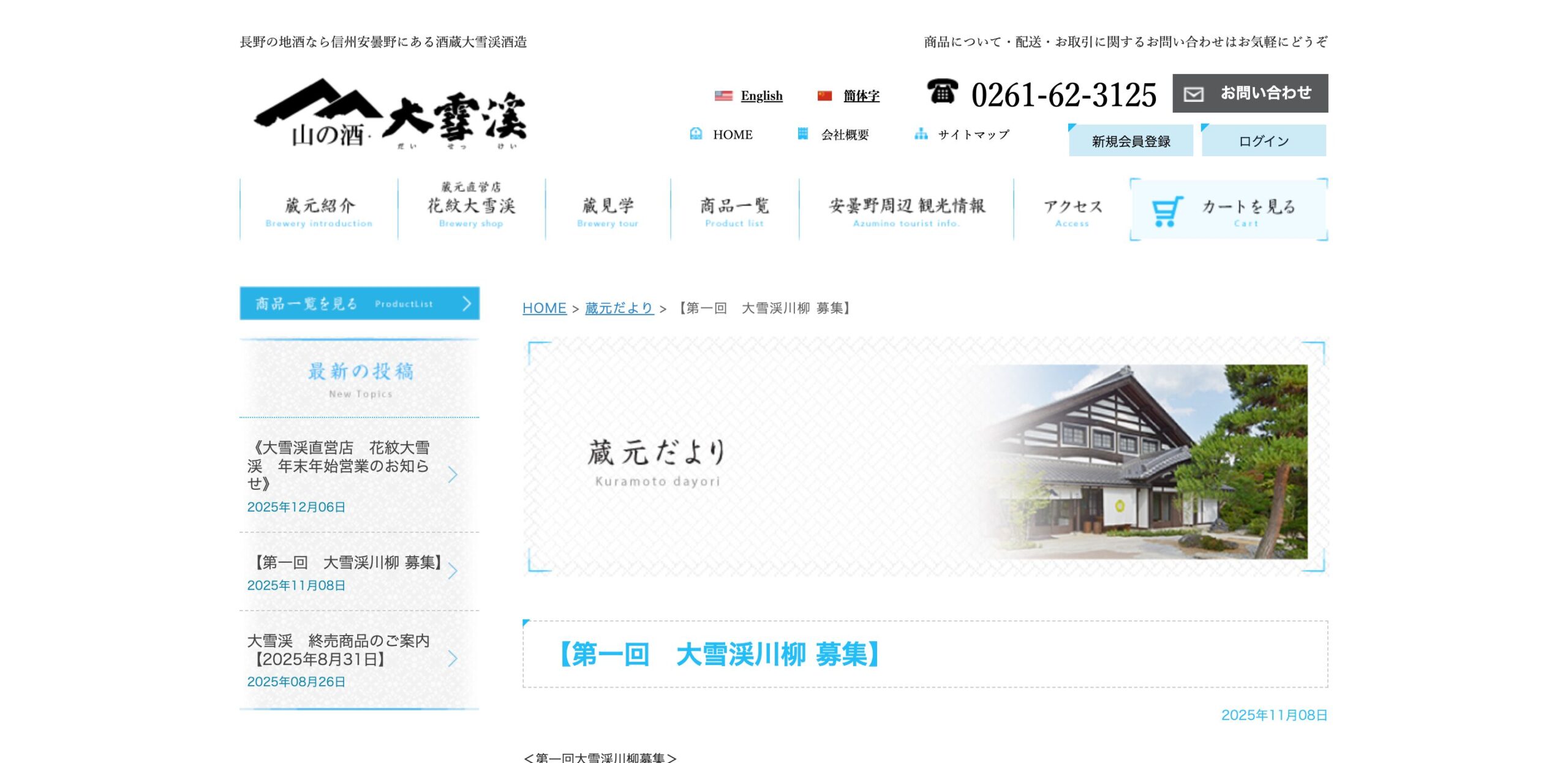The width and height of the screenshot is (1568, 763).
Task: Click the Chinese flag icon beside 簡体字
Action: point(824,96)
